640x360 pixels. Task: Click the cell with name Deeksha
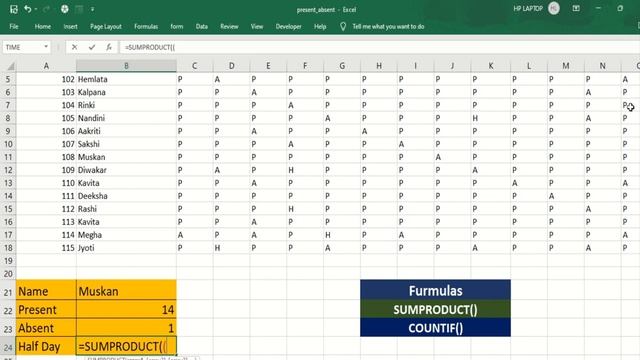[126, 196]
